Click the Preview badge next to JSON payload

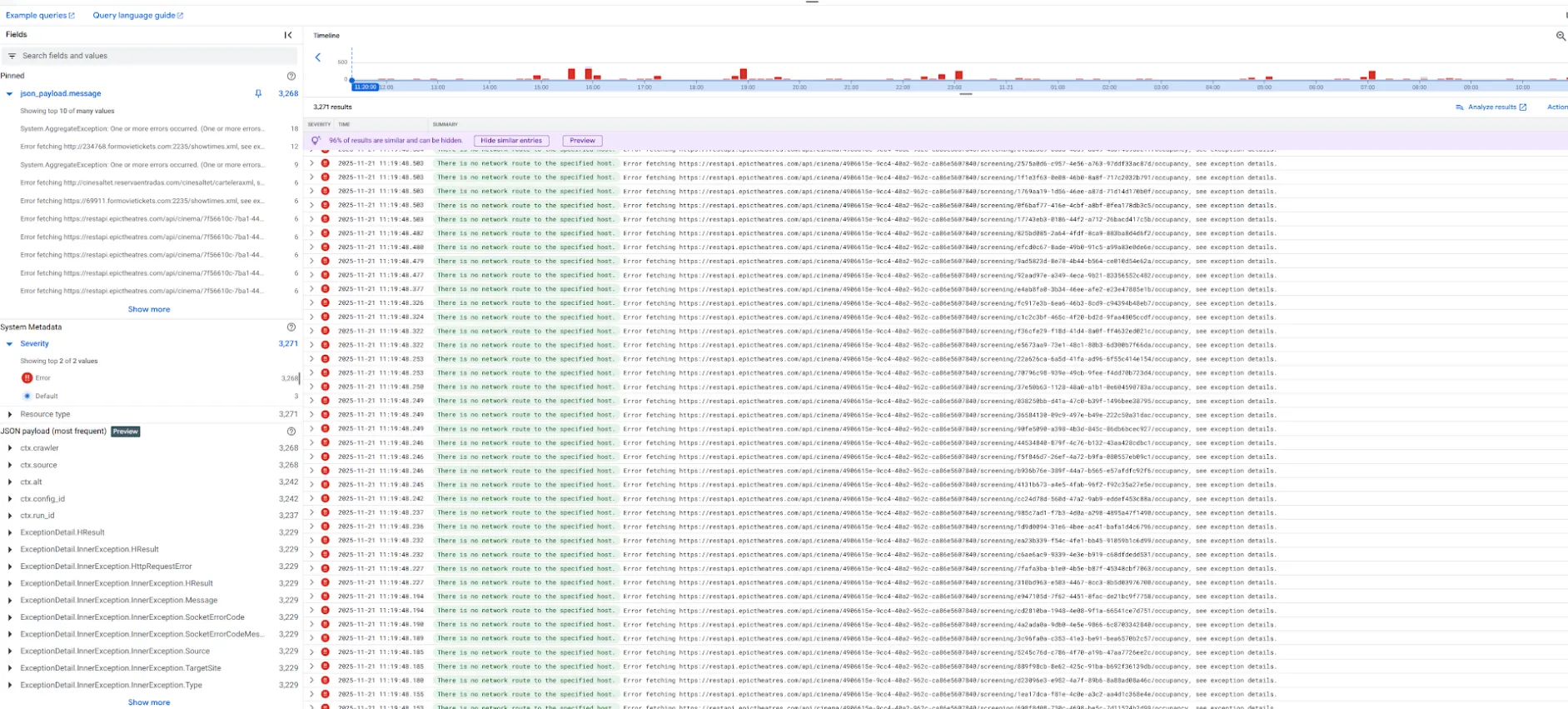tap(126, 432)
